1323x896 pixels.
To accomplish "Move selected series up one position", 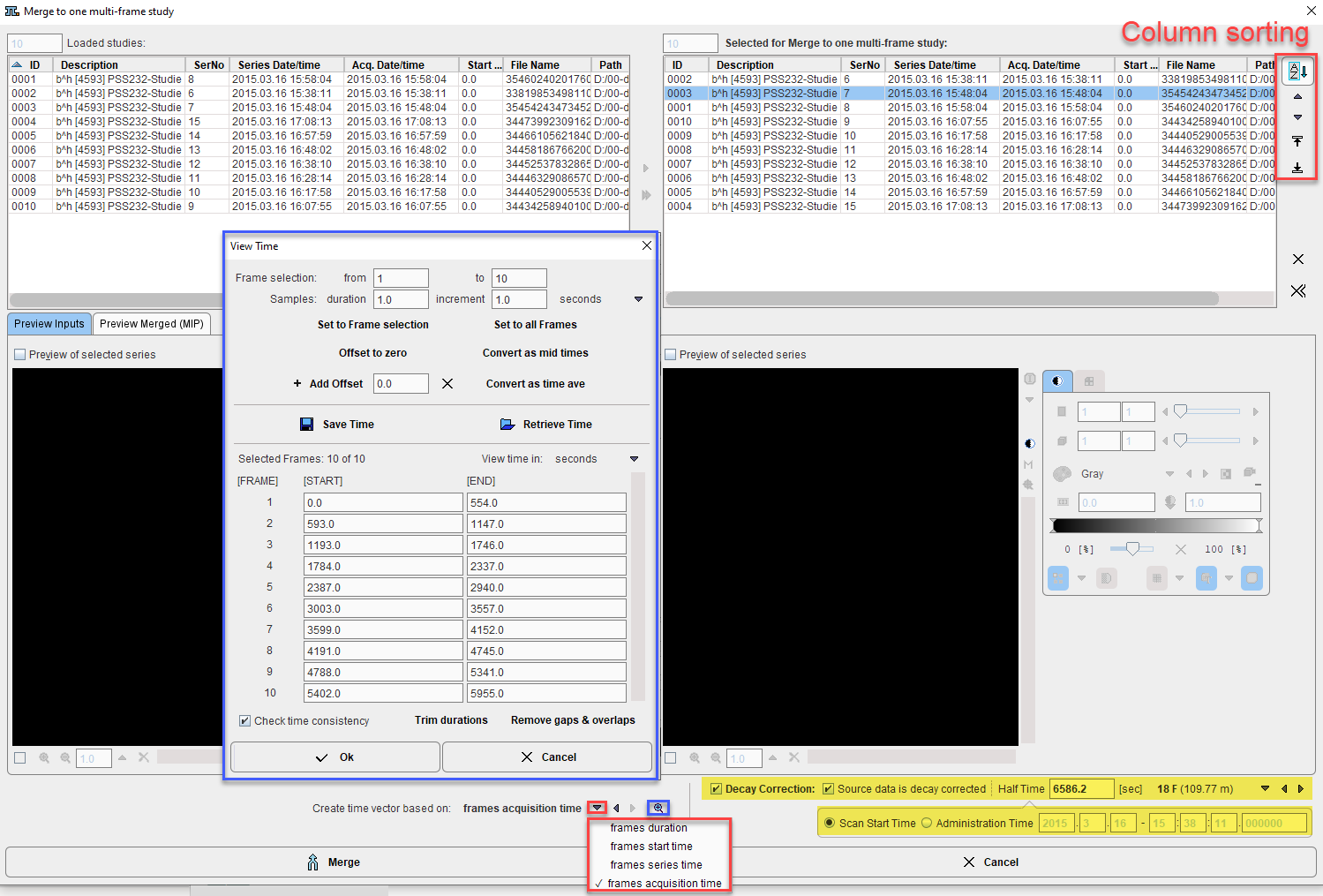I will pos(1297,96).
